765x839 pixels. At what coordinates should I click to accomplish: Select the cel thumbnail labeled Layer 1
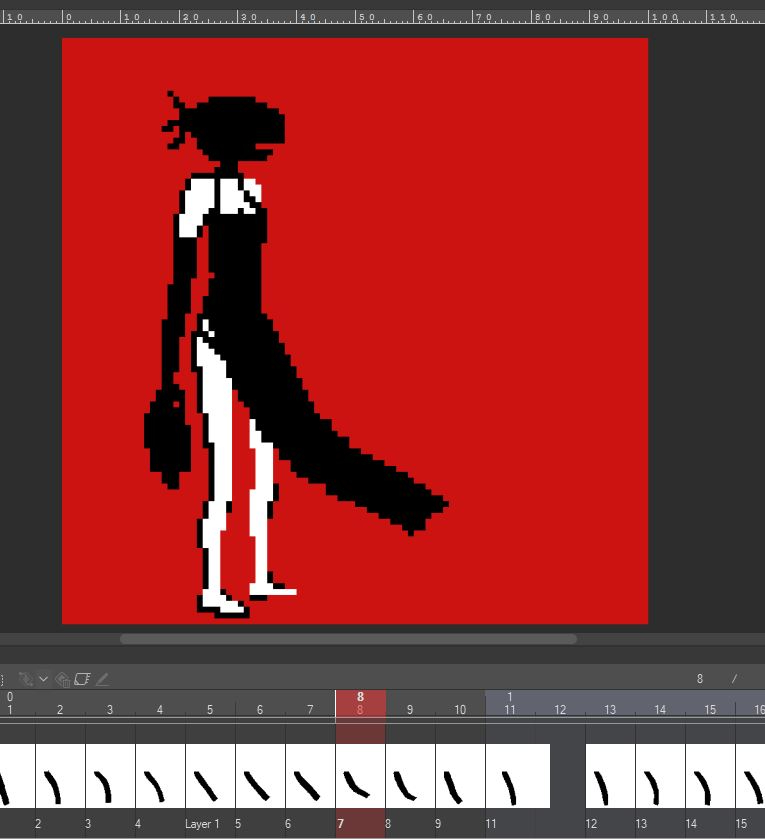tap(210, 776)
